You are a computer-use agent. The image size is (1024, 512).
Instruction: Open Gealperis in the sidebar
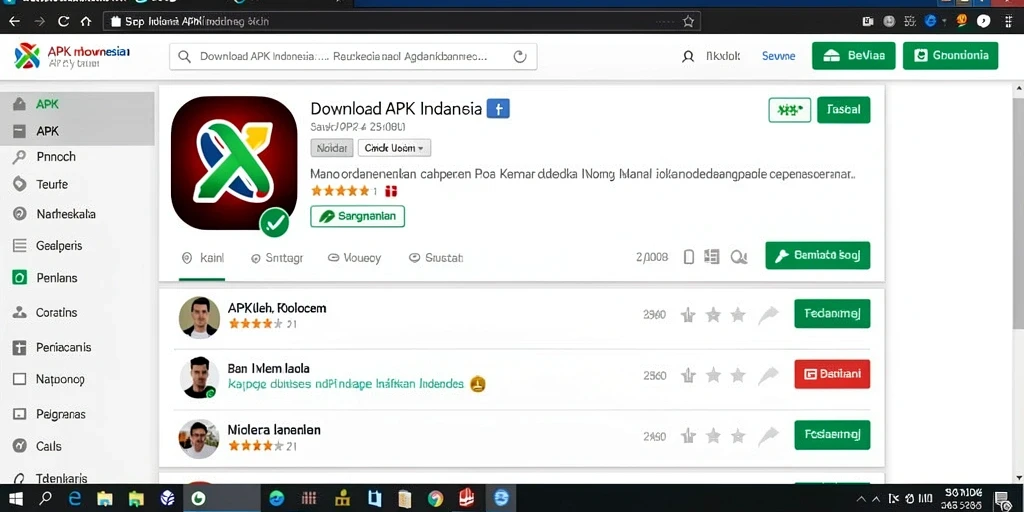59,246
